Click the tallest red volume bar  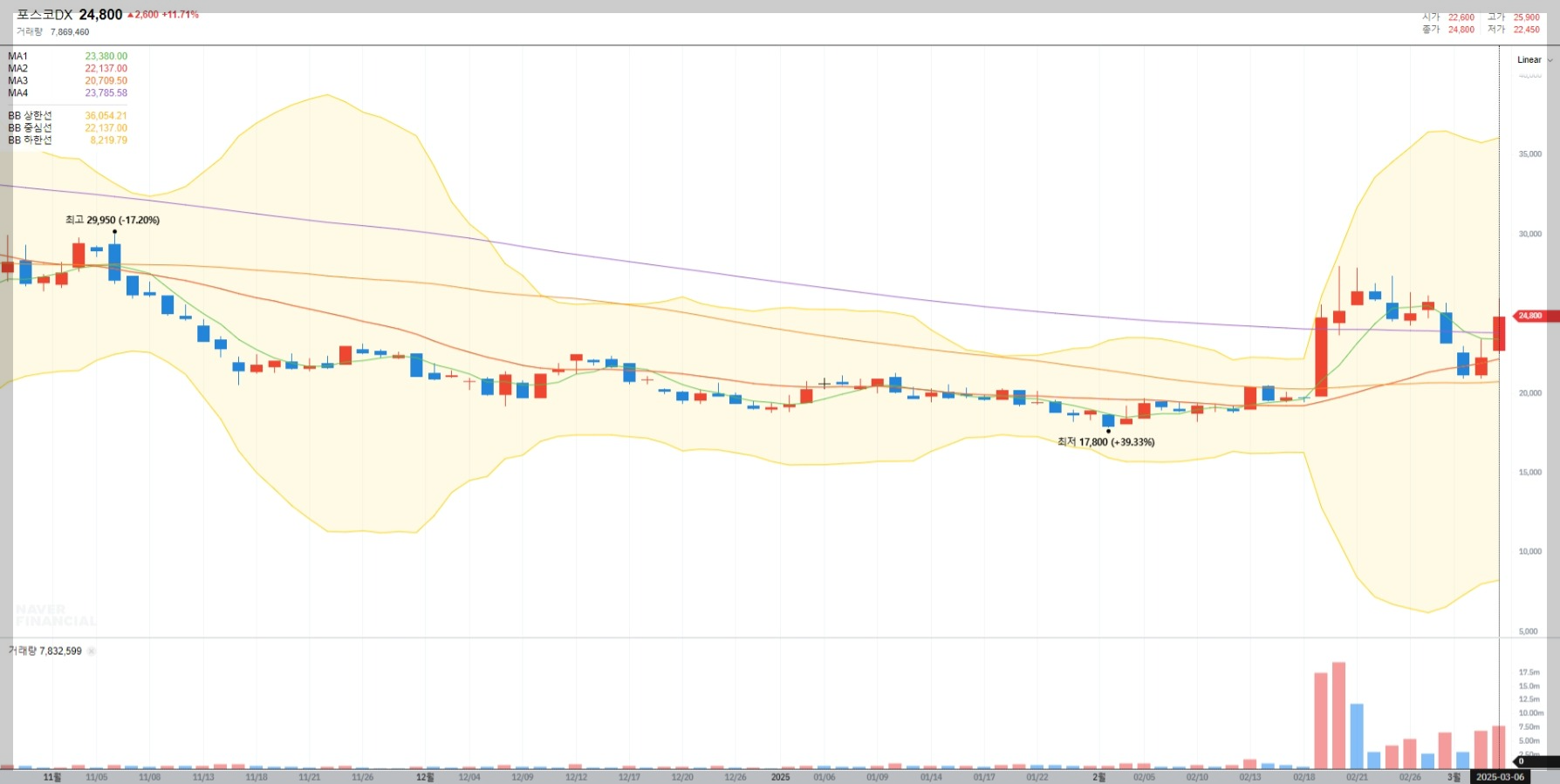click(1338, 716)
